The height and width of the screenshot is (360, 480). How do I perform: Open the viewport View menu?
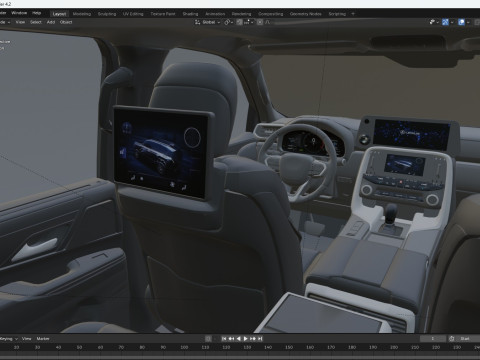(20, 22)
